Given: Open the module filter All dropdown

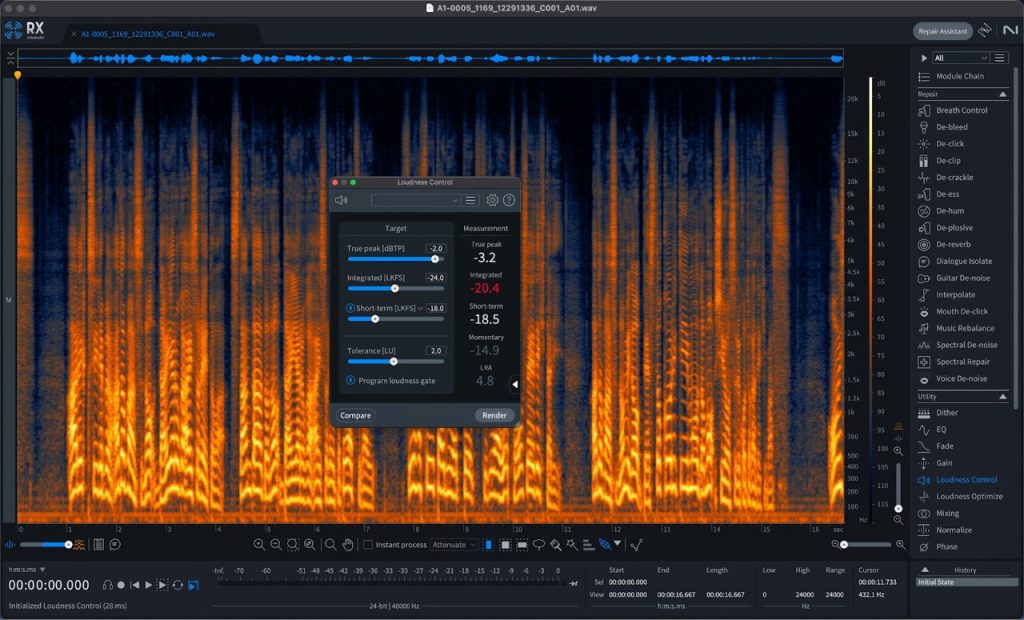Looking at the screenshot, I should 960,58.
